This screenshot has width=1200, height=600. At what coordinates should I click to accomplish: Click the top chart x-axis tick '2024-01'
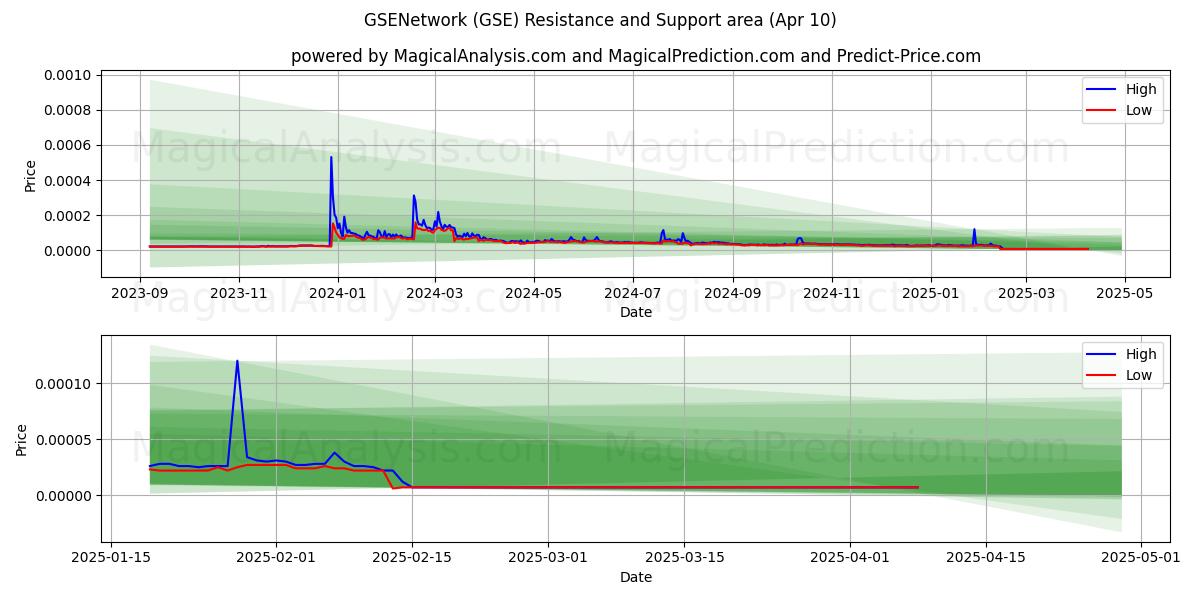[x=337, y=293]
